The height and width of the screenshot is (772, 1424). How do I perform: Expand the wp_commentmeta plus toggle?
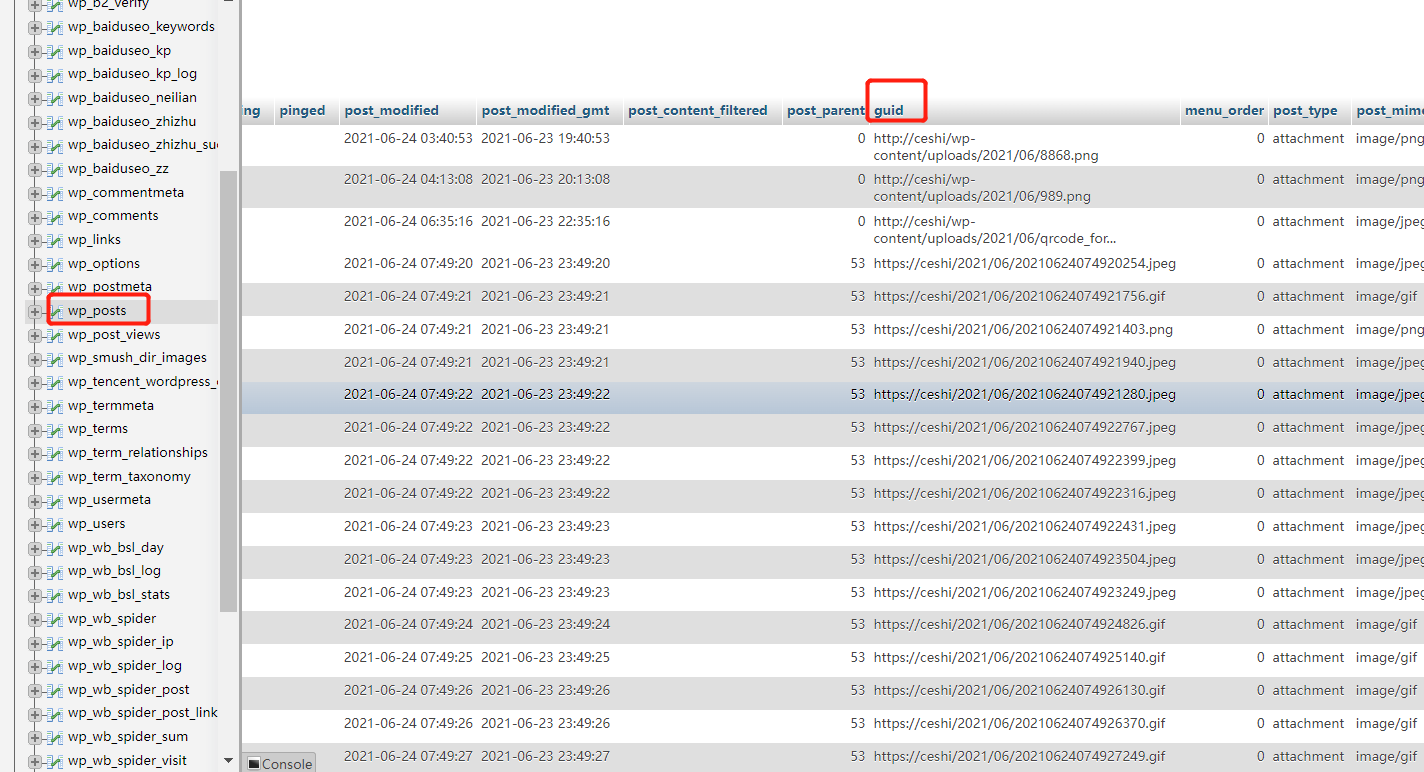click(35, 193)
